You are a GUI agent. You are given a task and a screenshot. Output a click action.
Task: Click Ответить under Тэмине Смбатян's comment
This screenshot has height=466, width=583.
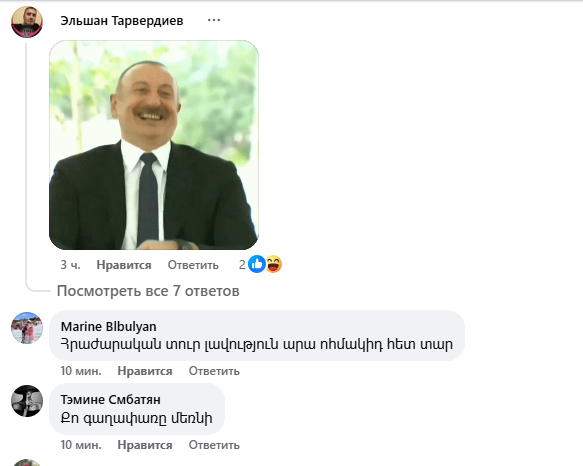(214, 445)
